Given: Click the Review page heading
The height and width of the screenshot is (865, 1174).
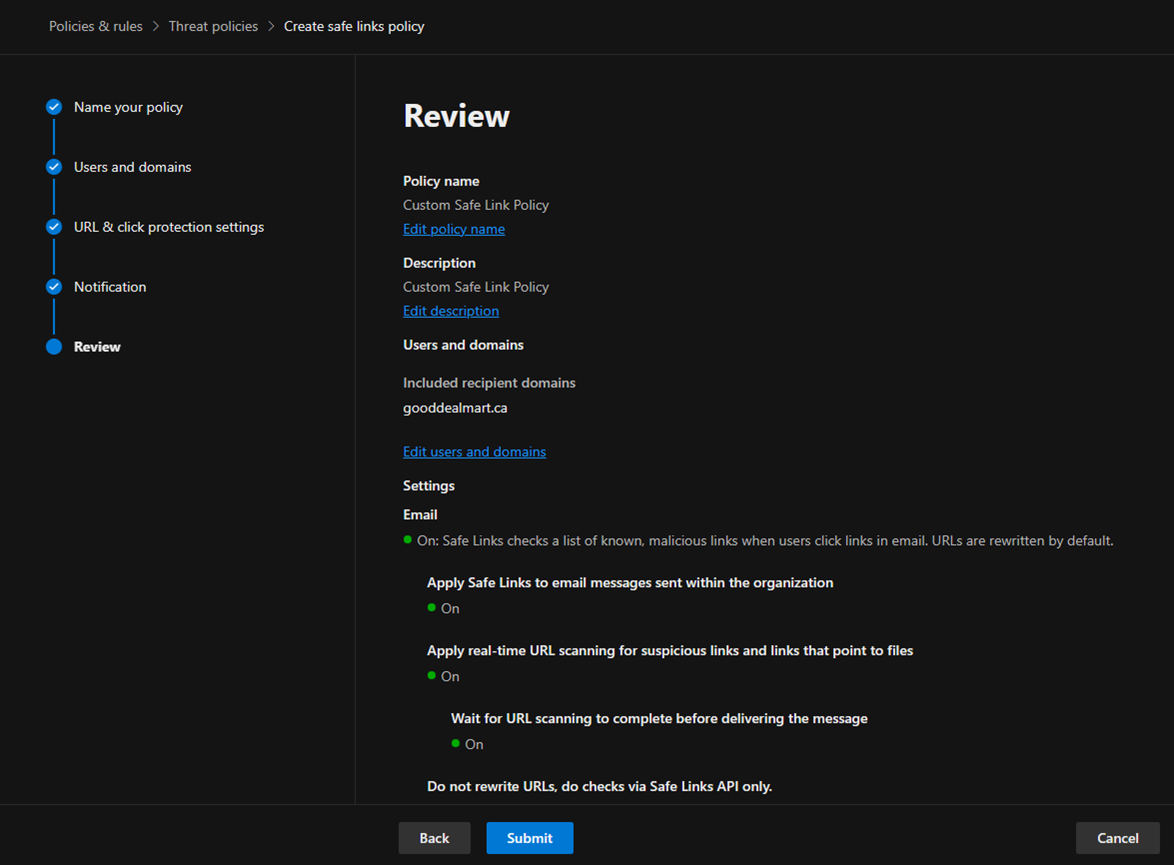Looking at the screenshot, I should 457,116.
